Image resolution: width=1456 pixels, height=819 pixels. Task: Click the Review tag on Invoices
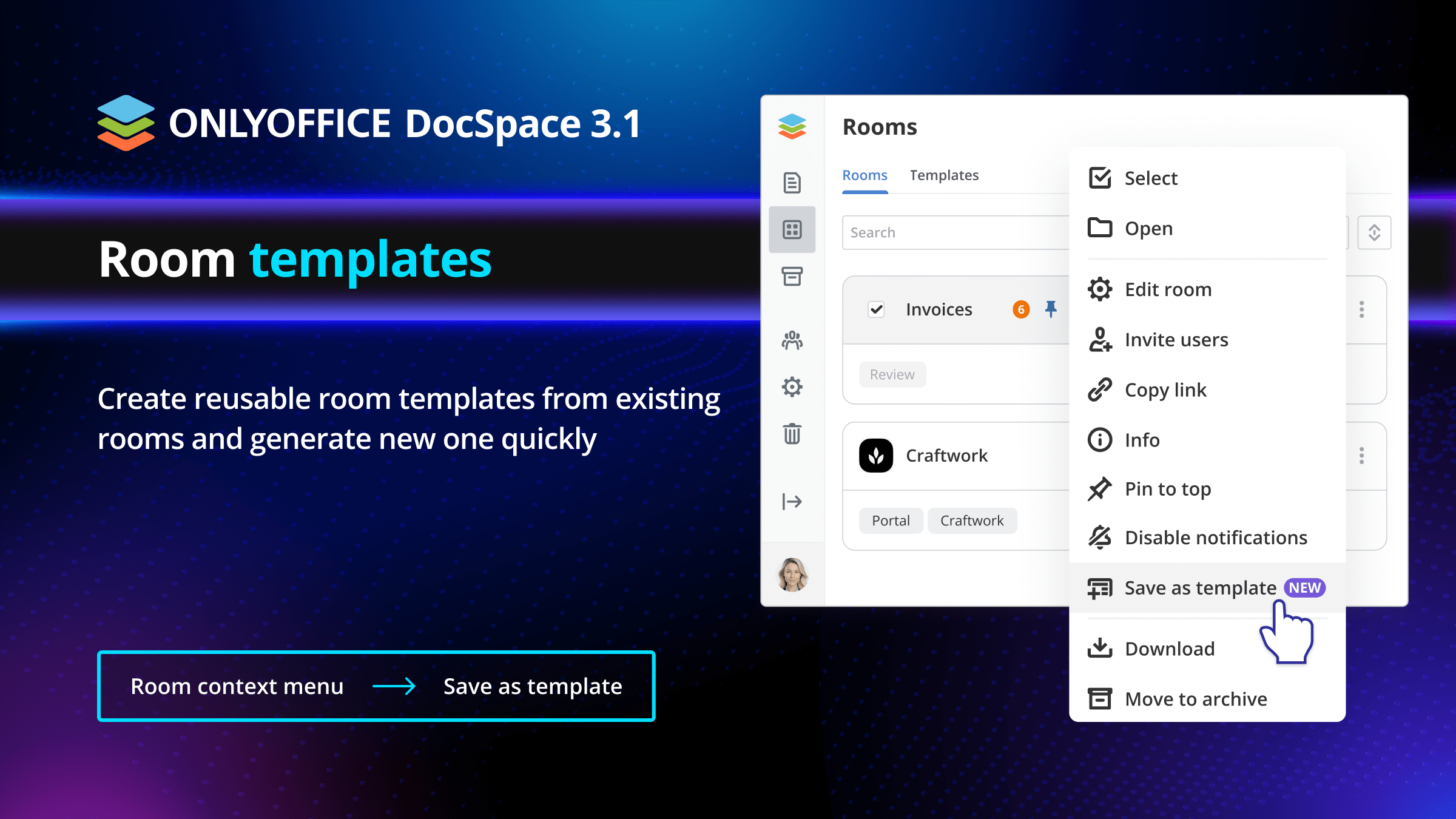click(x=892, y=374)
